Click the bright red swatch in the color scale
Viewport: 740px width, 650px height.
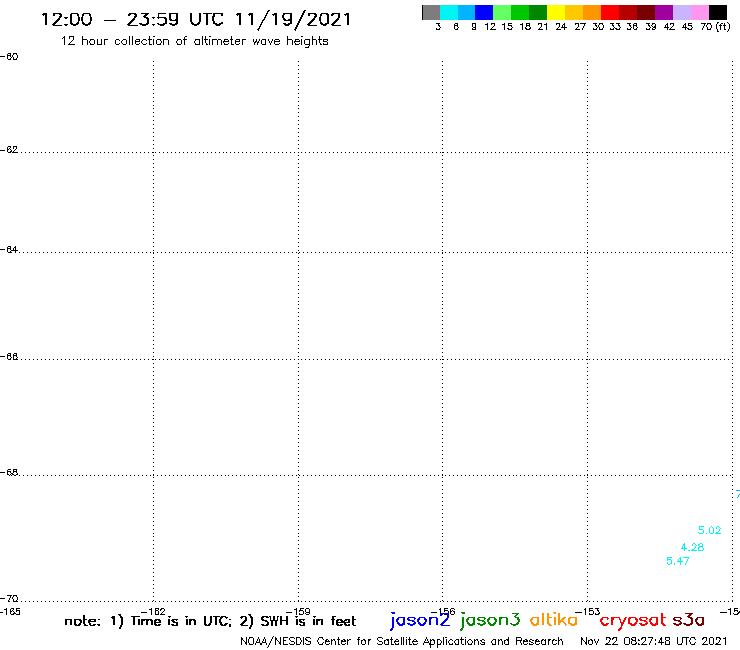pyautogui.click(x=610, y=12)
